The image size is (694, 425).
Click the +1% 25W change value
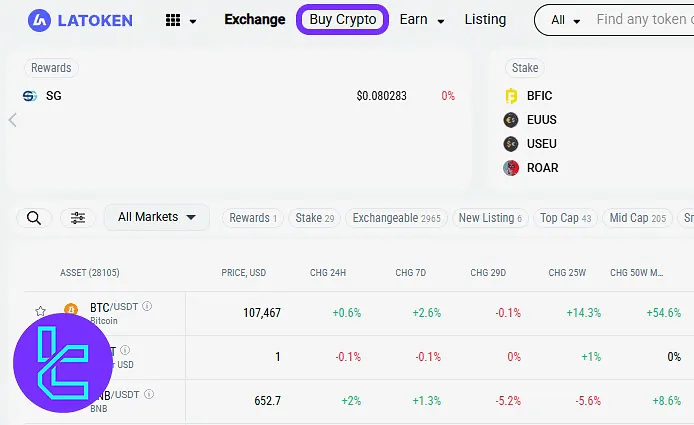(591, 357)
